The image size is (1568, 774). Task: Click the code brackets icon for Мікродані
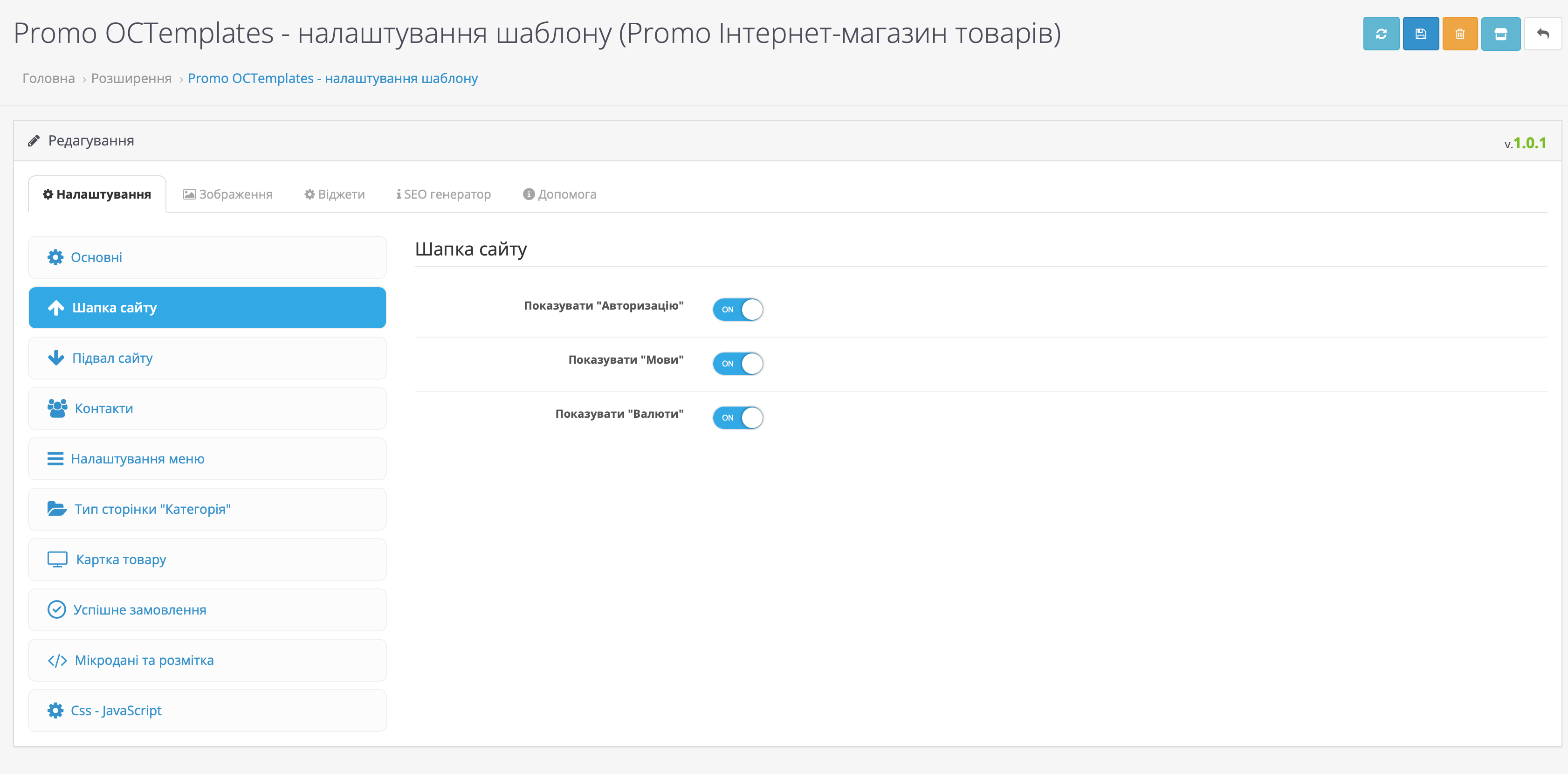coord(57,660)
